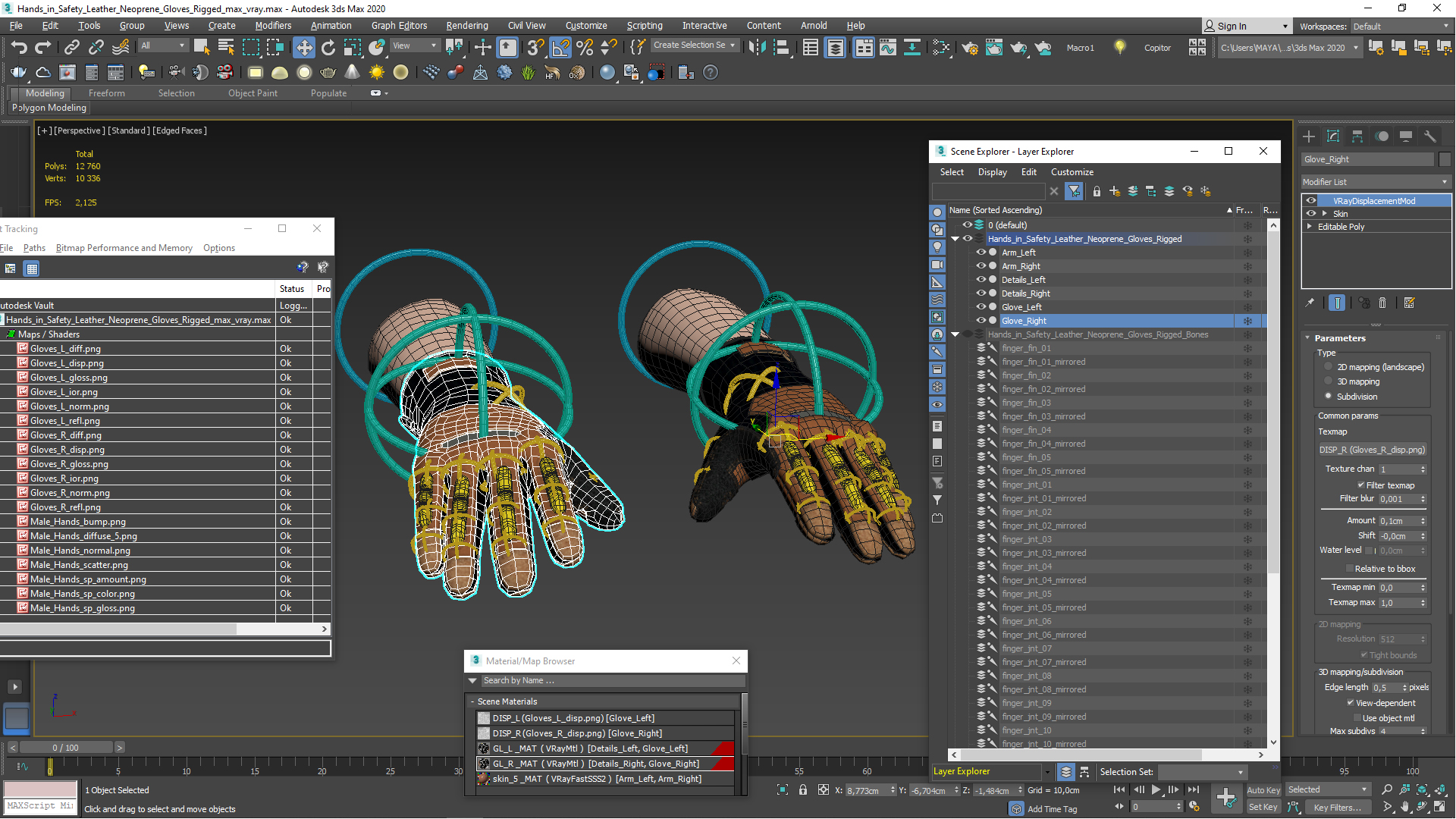Click Pin Stack icon under modifier list
This screenshot has height=819, width=1456.
(x=1310, y=303)
